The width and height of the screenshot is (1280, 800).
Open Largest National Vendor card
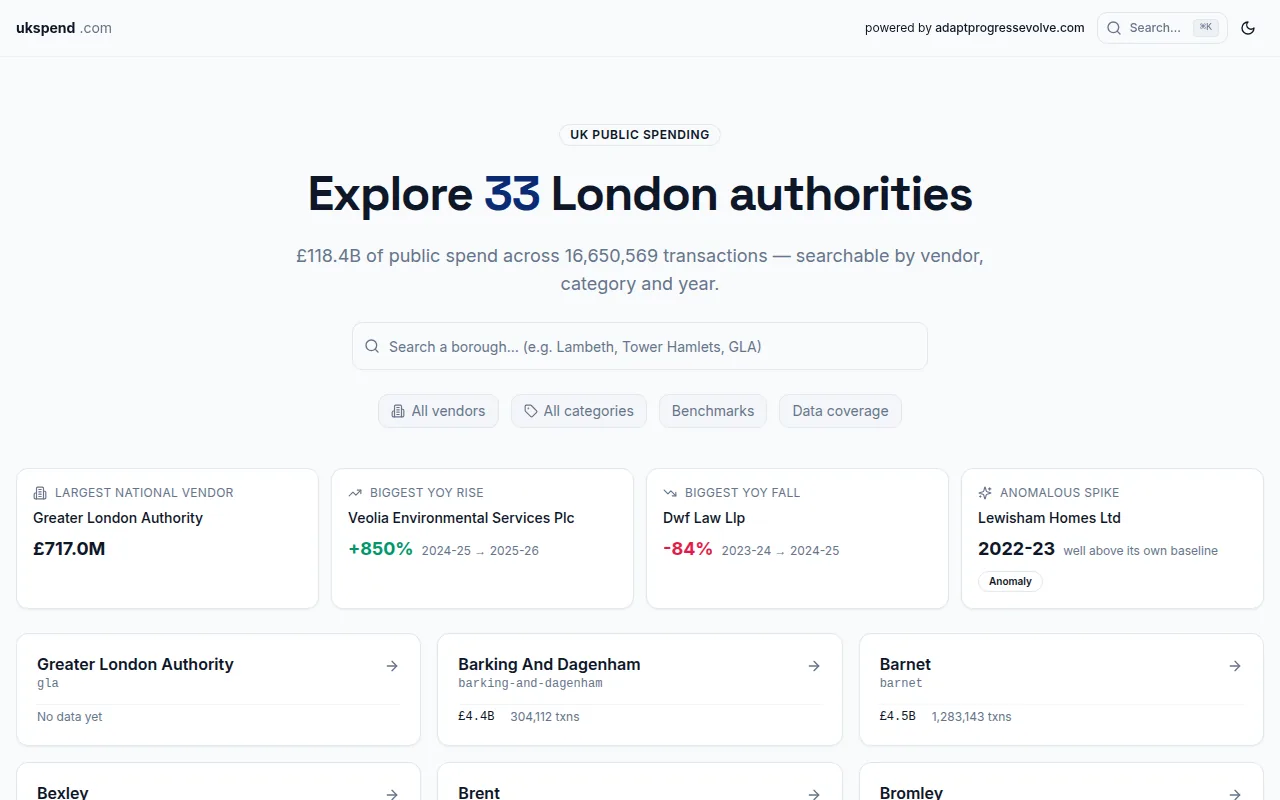167,538
